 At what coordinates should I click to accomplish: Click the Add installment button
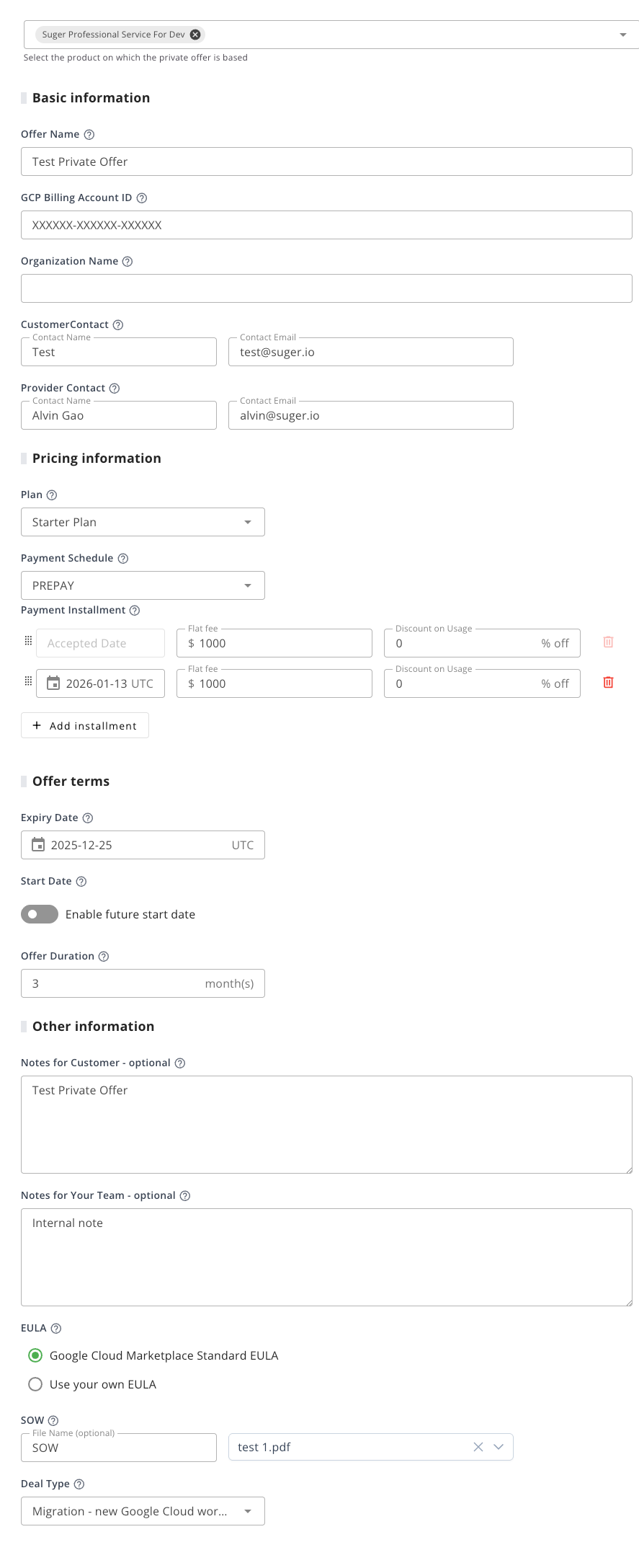pos(85,725)
